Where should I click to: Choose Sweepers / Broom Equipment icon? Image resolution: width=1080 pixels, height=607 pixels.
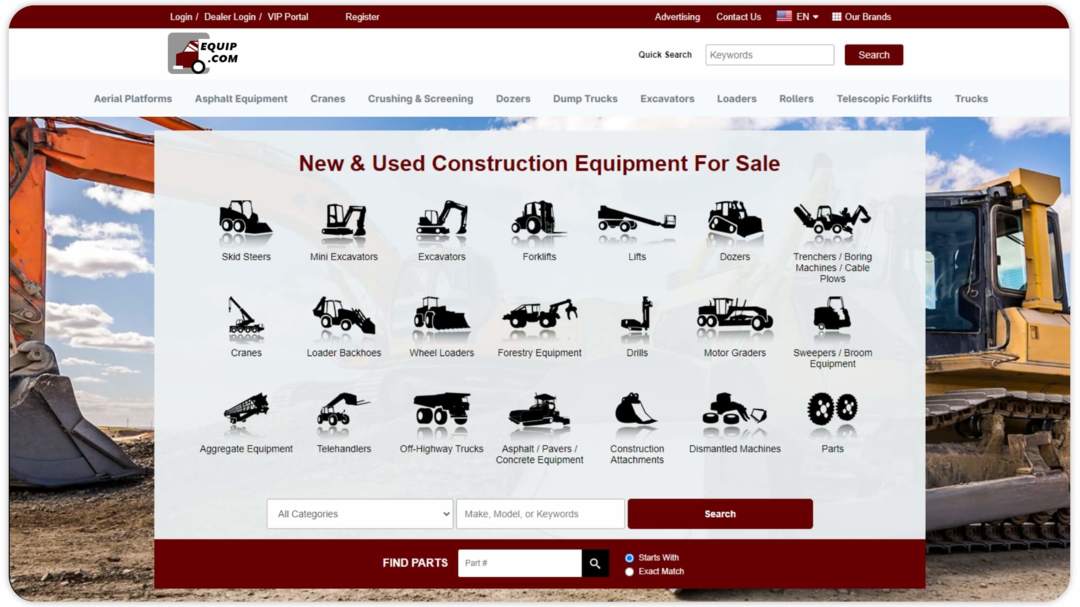pyautogui.click(x=832, y=313)
